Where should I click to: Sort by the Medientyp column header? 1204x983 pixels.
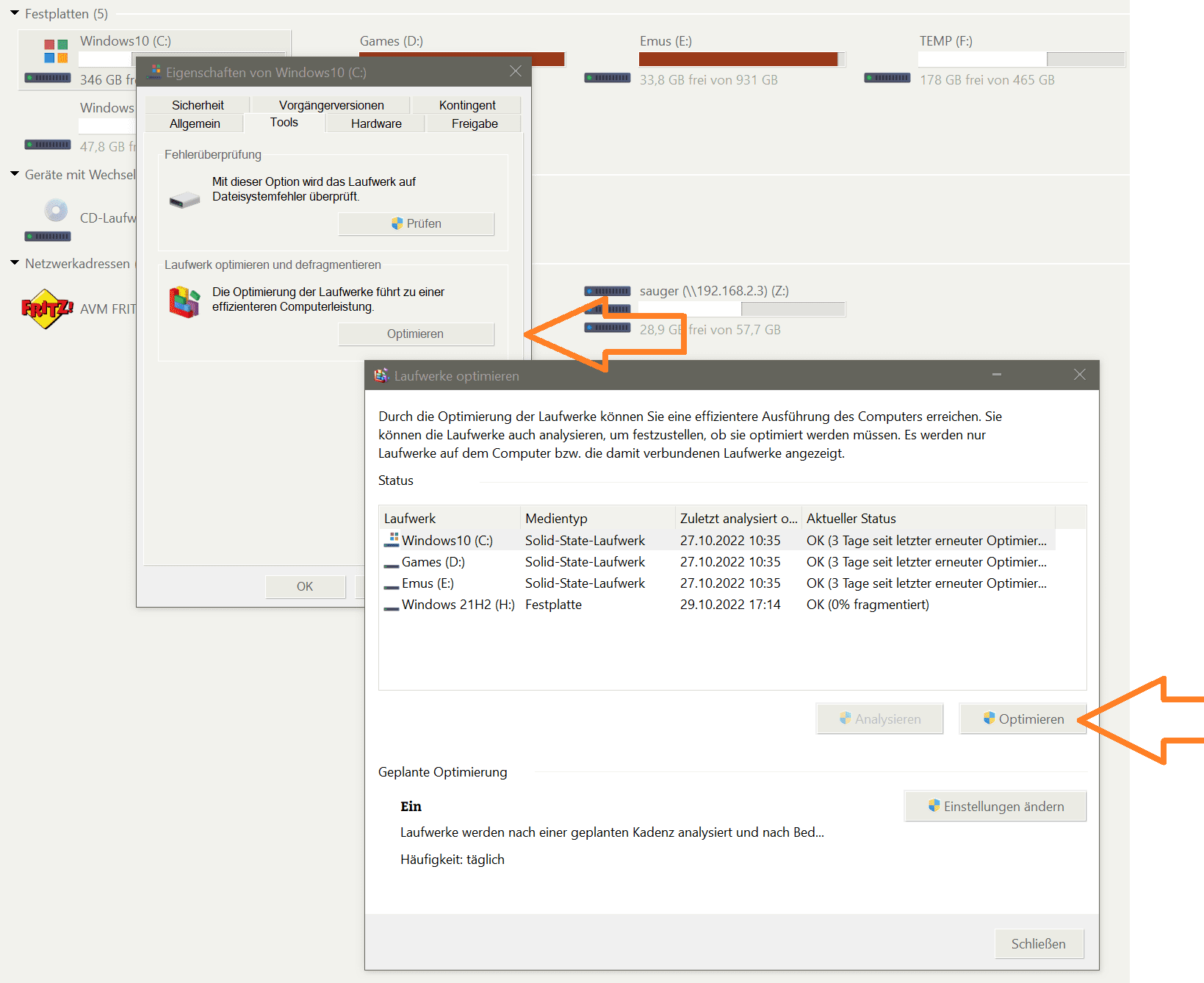coord(597,518)
